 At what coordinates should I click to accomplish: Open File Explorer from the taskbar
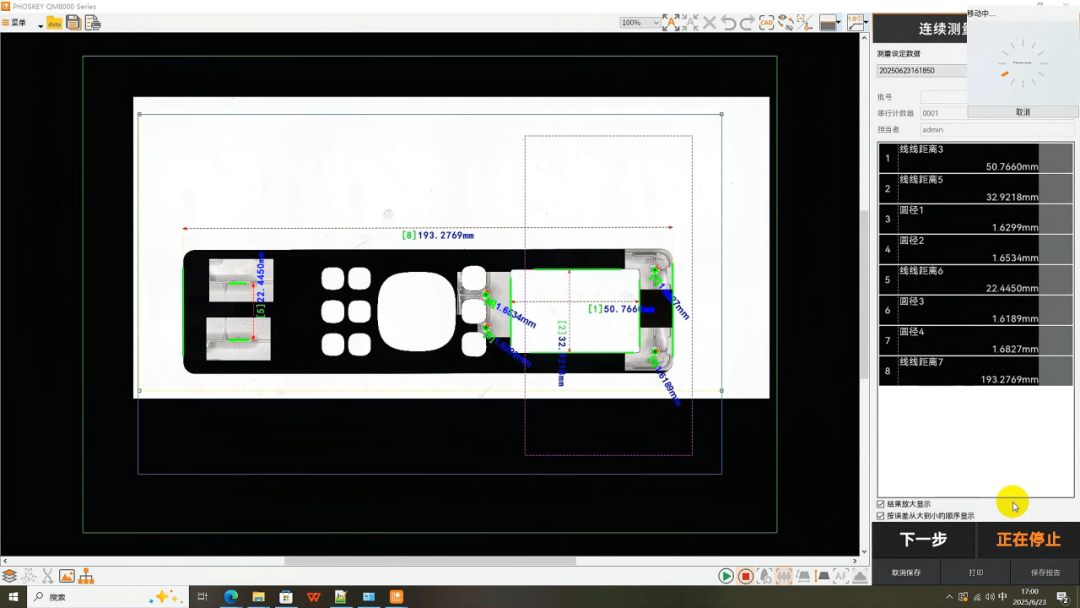pyautogui.click(x=258, y=597)
